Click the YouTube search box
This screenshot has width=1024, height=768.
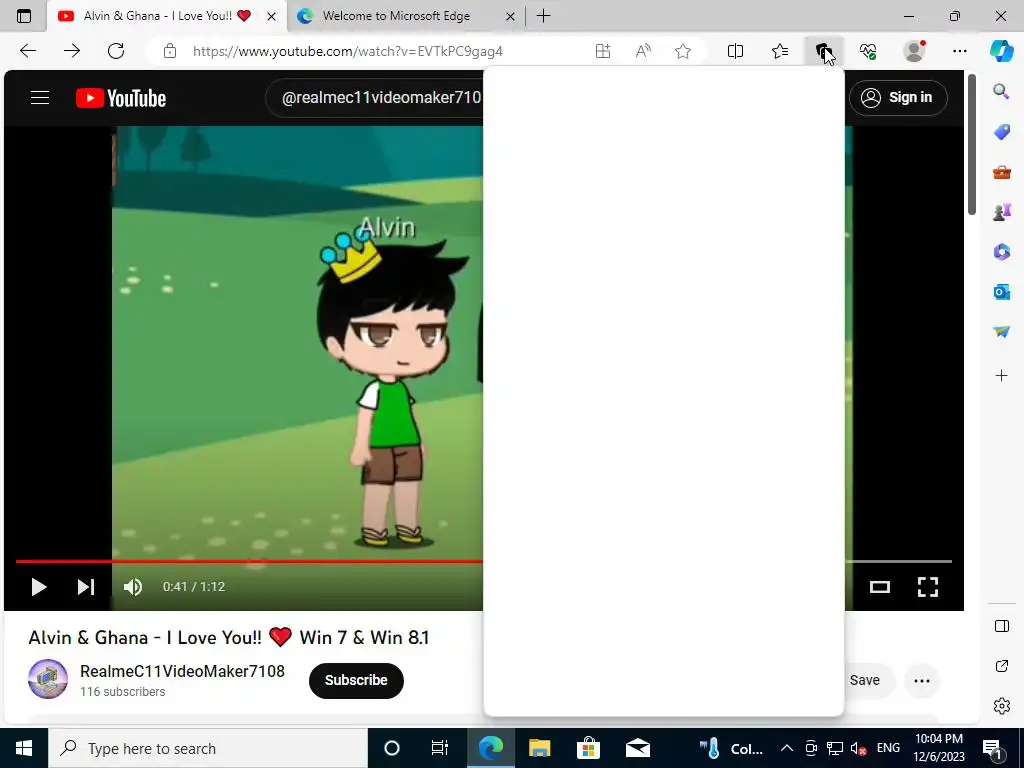click(376, 98)
